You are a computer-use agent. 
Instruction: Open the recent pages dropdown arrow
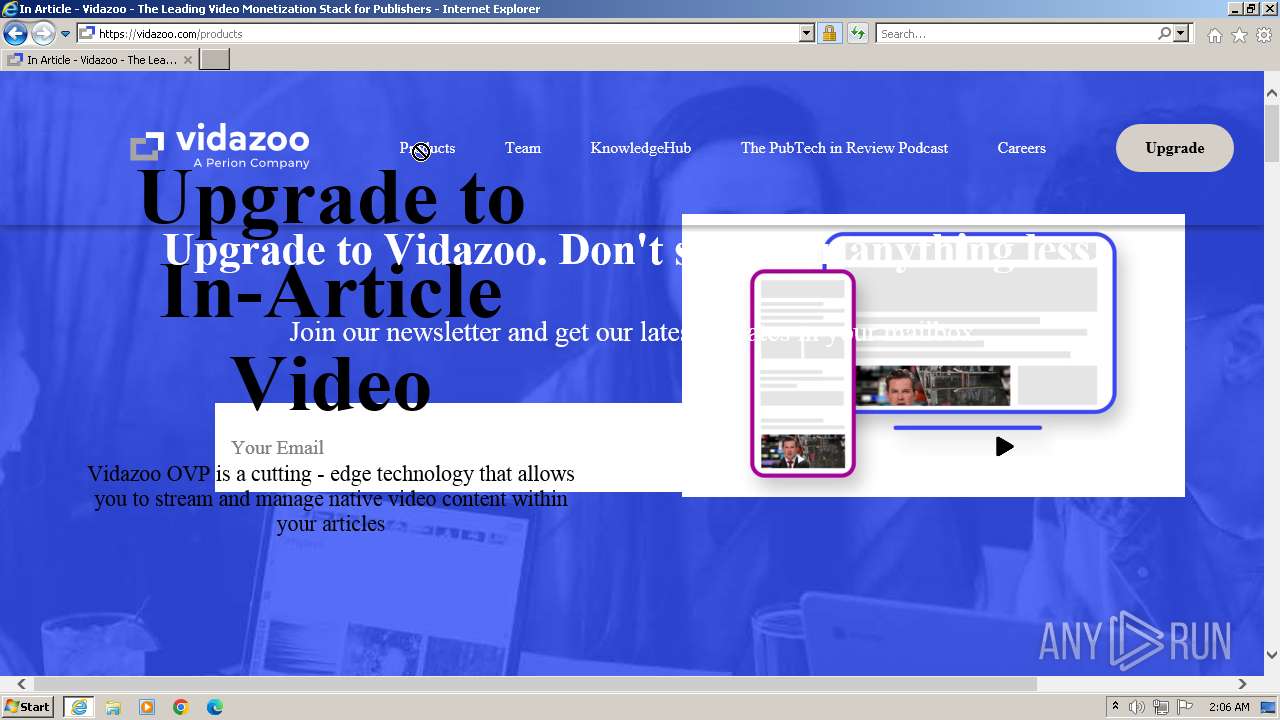[x=65, y=34]
